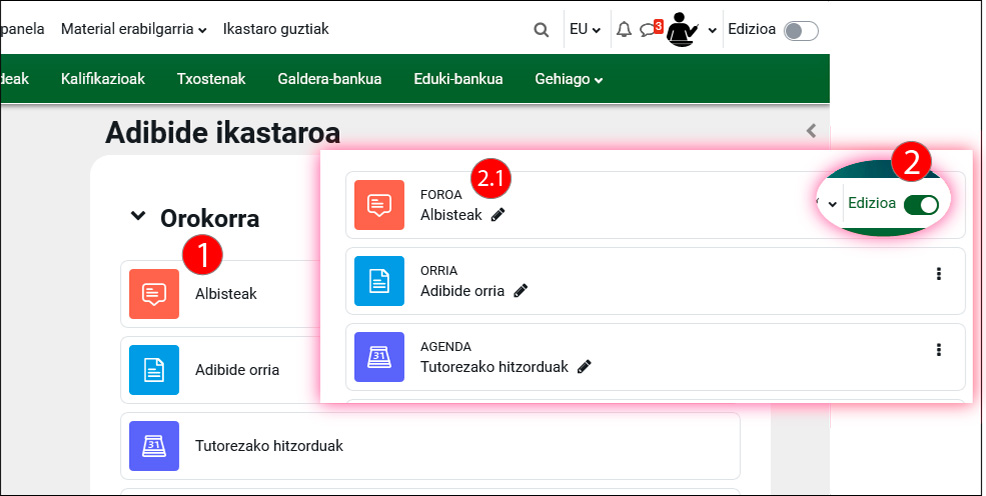
Task: Open the Ikastaro guztiak link
Action: 275,30
